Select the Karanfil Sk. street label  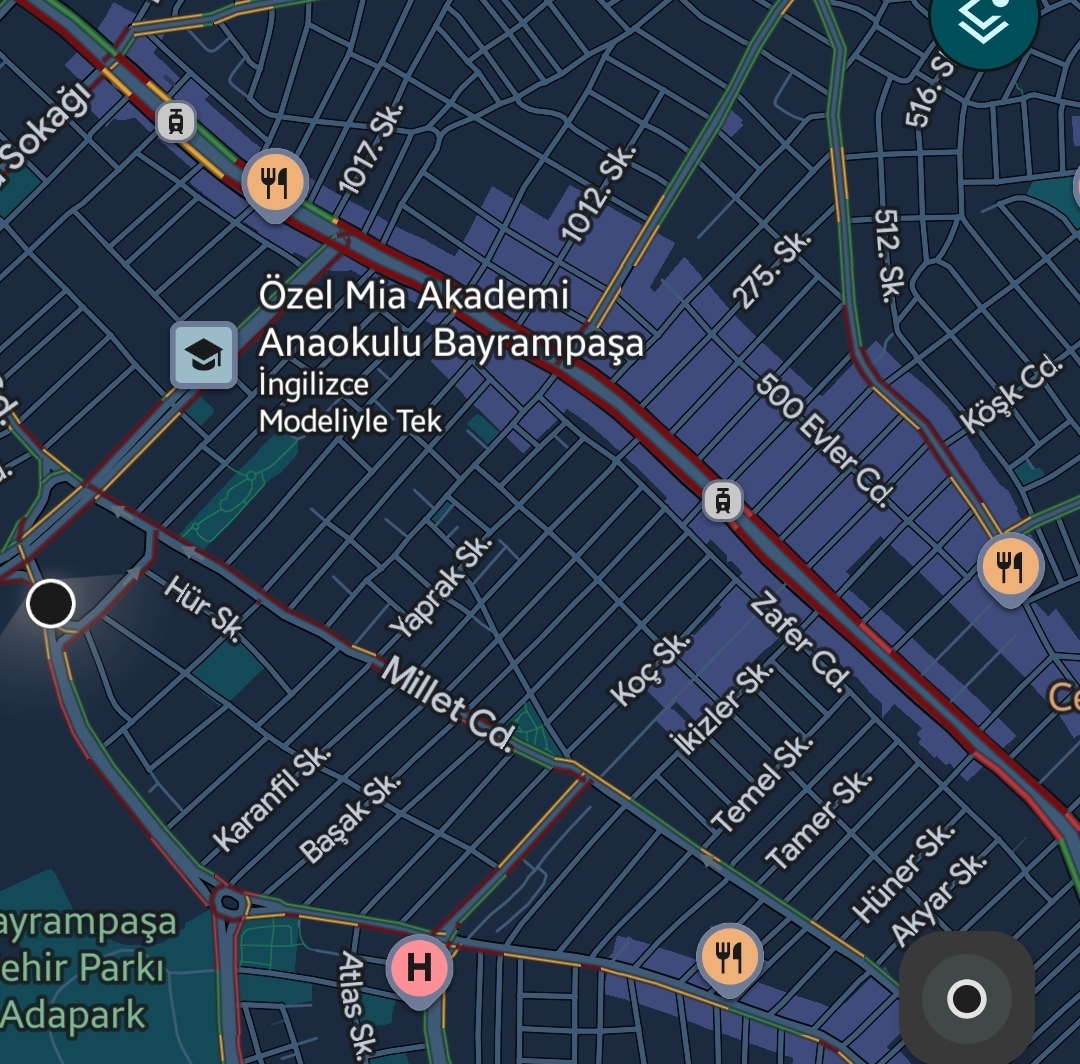[271, 799]
